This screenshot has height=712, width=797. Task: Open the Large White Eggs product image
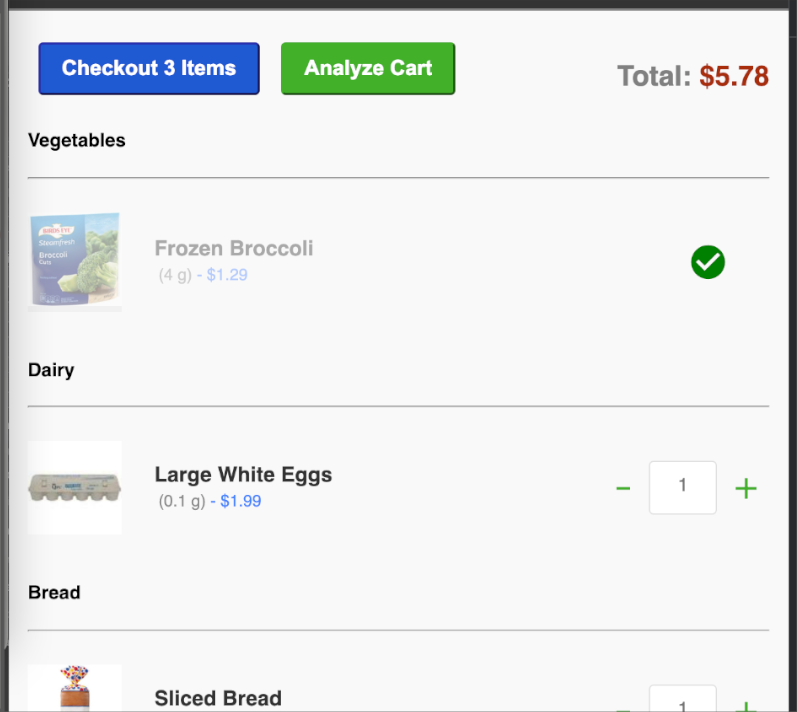coord(75,488)
